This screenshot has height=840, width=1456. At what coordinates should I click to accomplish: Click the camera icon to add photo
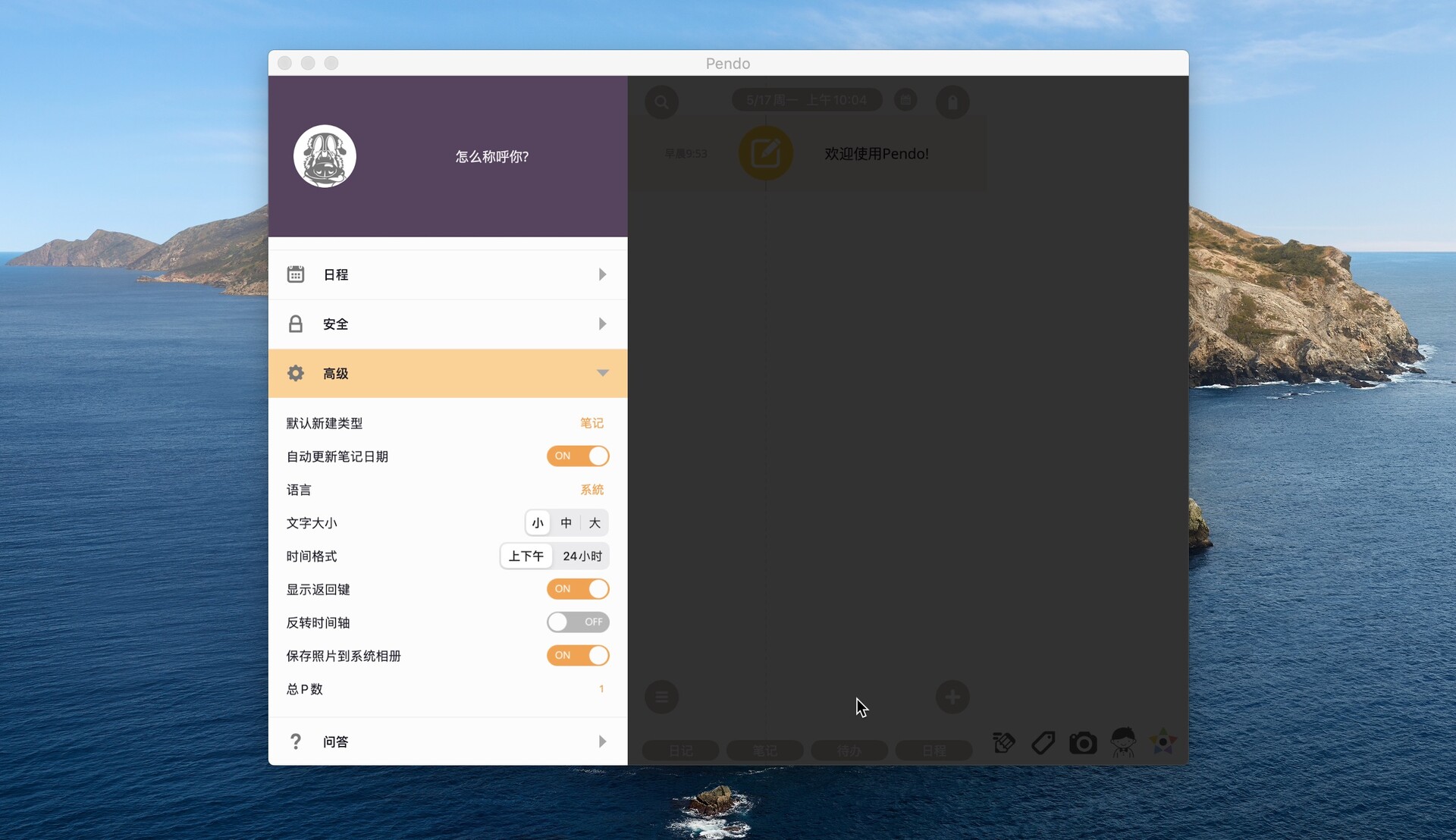coord(1082,743)
